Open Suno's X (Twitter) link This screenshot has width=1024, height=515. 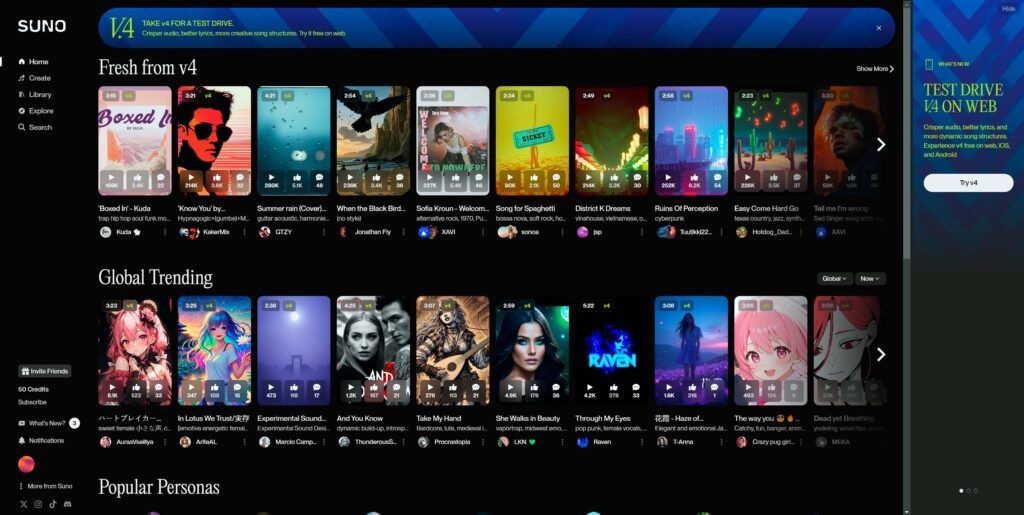[x=24, y=504]
